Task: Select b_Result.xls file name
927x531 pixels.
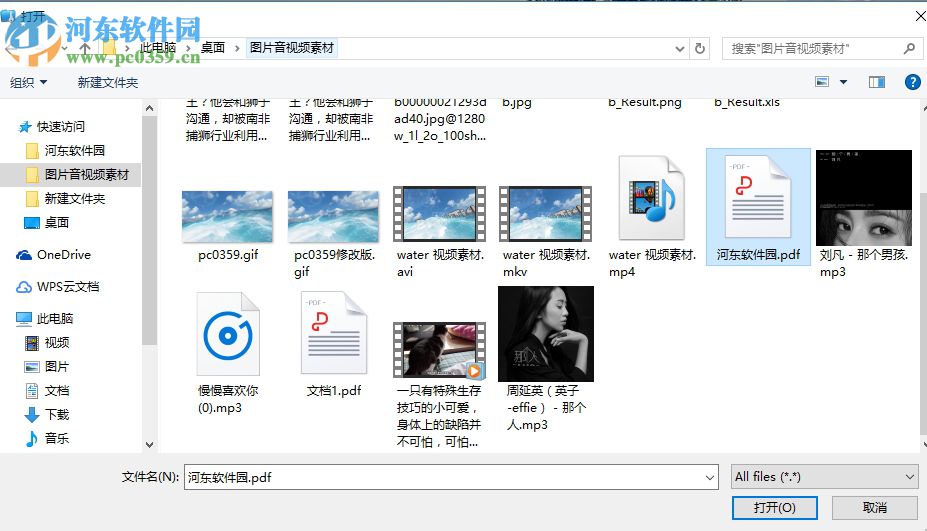Action: pyautogui.click(x=747, y=102)
